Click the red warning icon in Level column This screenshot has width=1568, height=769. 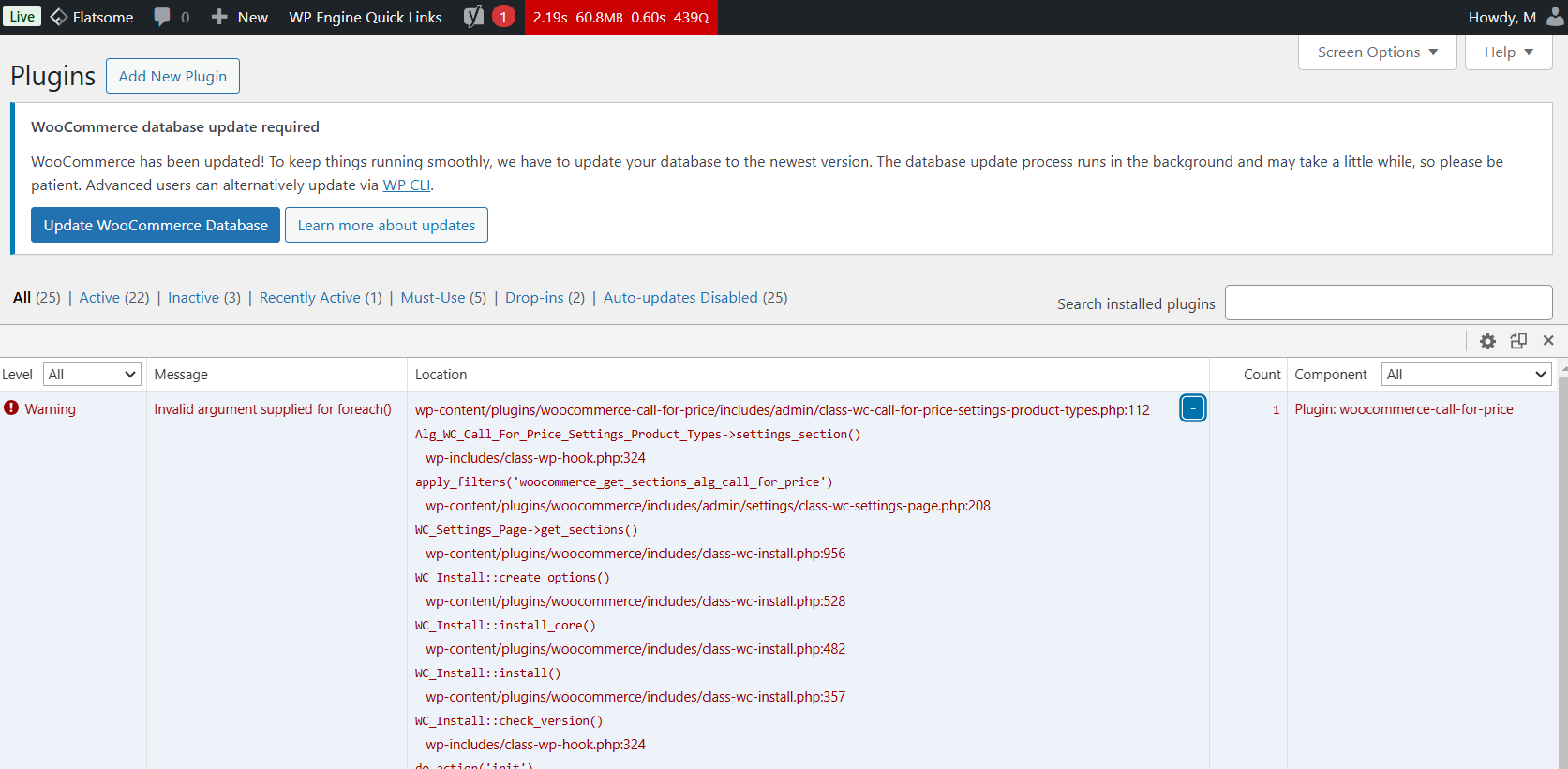11,408
